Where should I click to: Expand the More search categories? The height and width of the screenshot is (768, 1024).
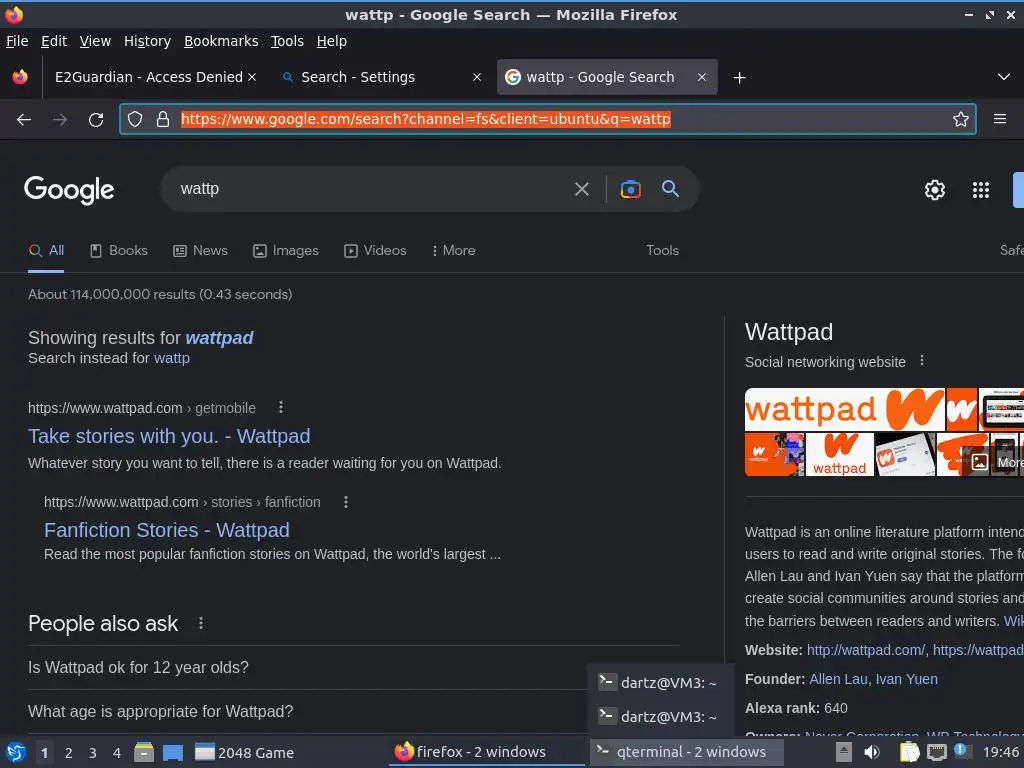click(x=453, y=250)
